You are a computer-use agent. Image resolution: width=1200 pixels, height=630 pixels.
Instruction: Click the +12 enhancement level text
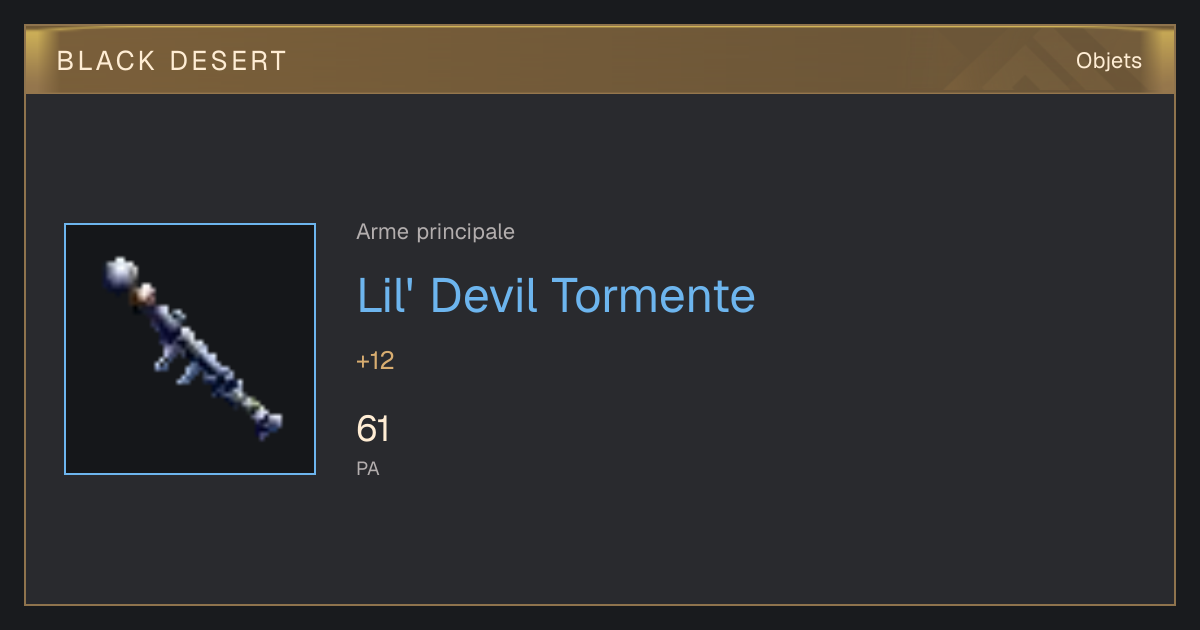(x=375, y=361)
